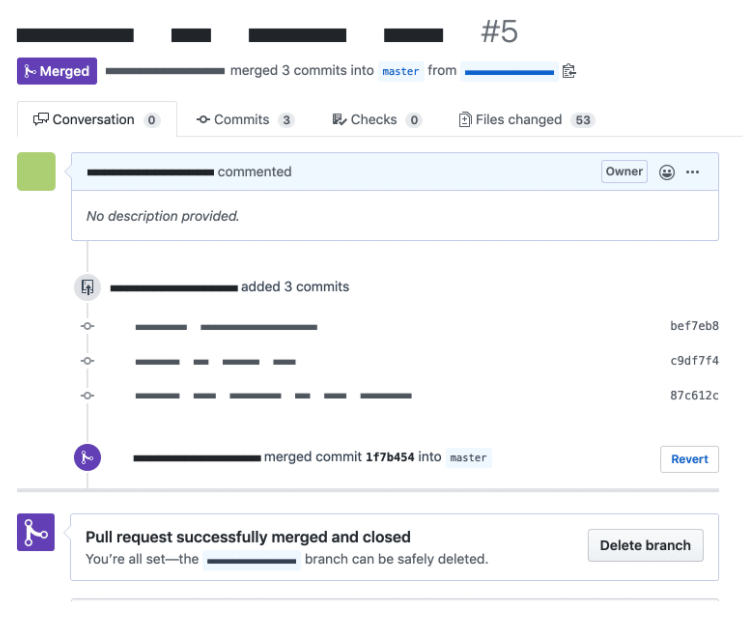The height and width of the screenshot is (617, 743).
Task: Click the commit dot icon for 87c612c
Action: (x=87, y=395)
